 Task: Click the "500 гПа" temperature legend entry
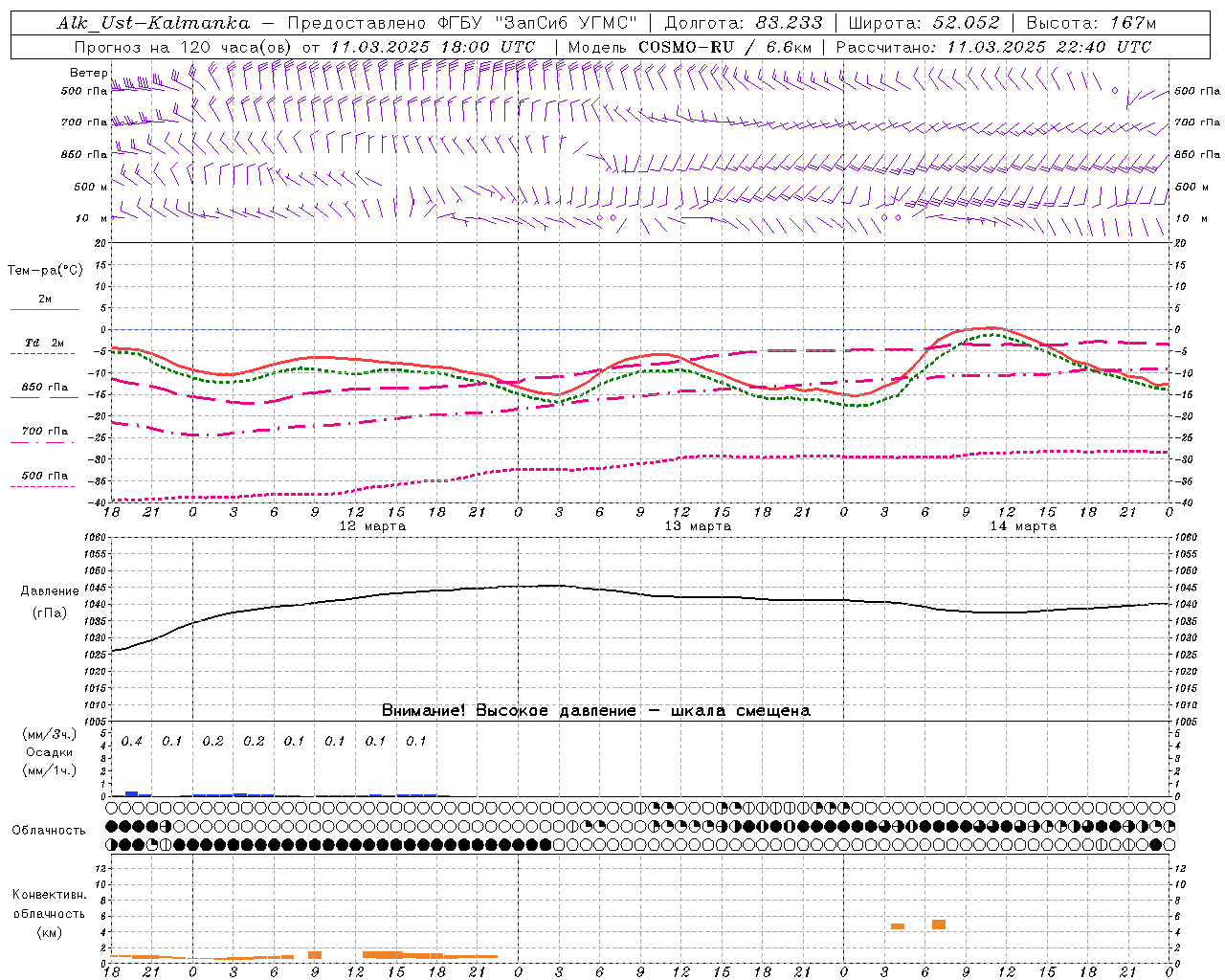coord(44,476)
